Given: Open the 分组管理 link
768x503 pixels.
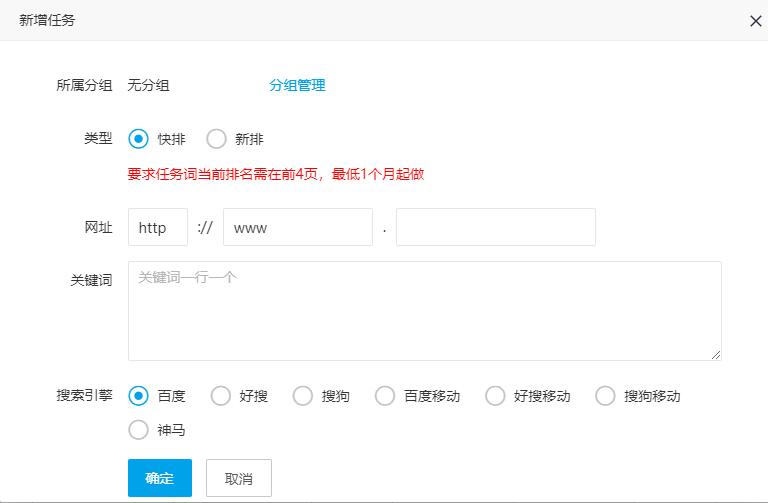Looking at the screenshot, I should (297, 86).
